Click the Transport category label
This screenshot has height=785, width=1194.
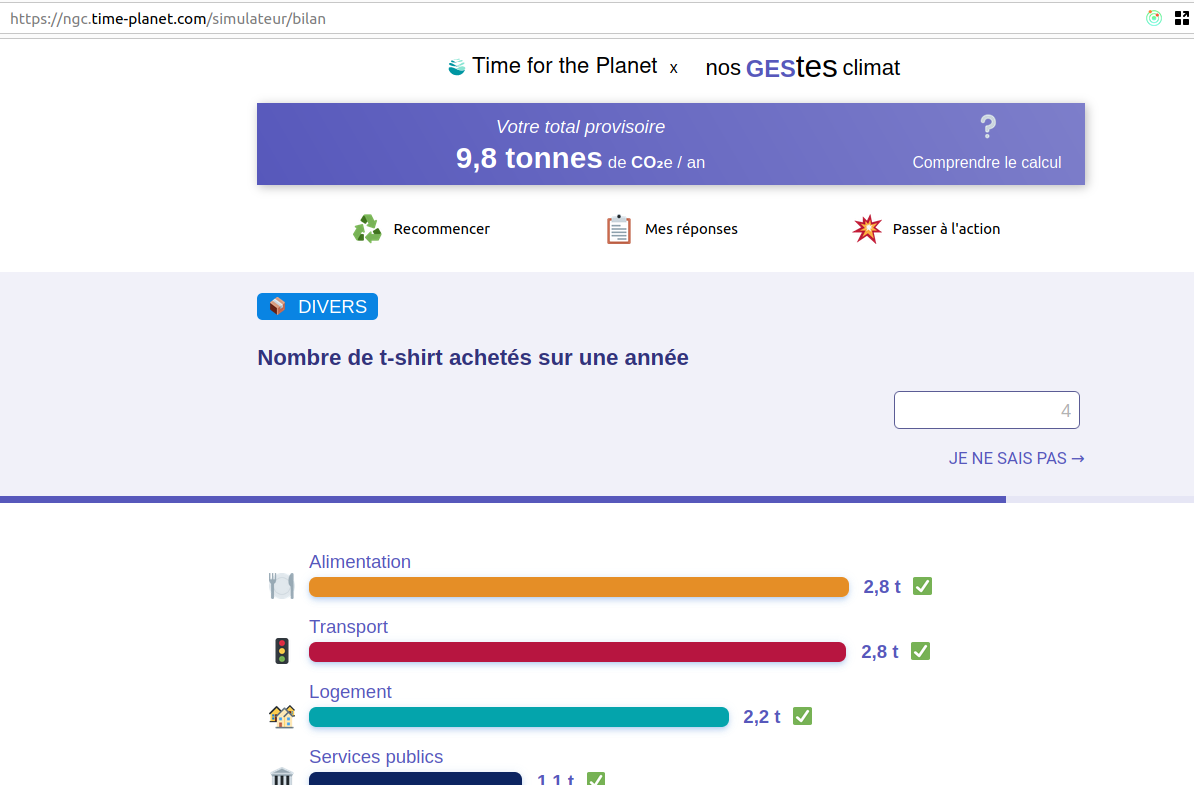(348, 627)
